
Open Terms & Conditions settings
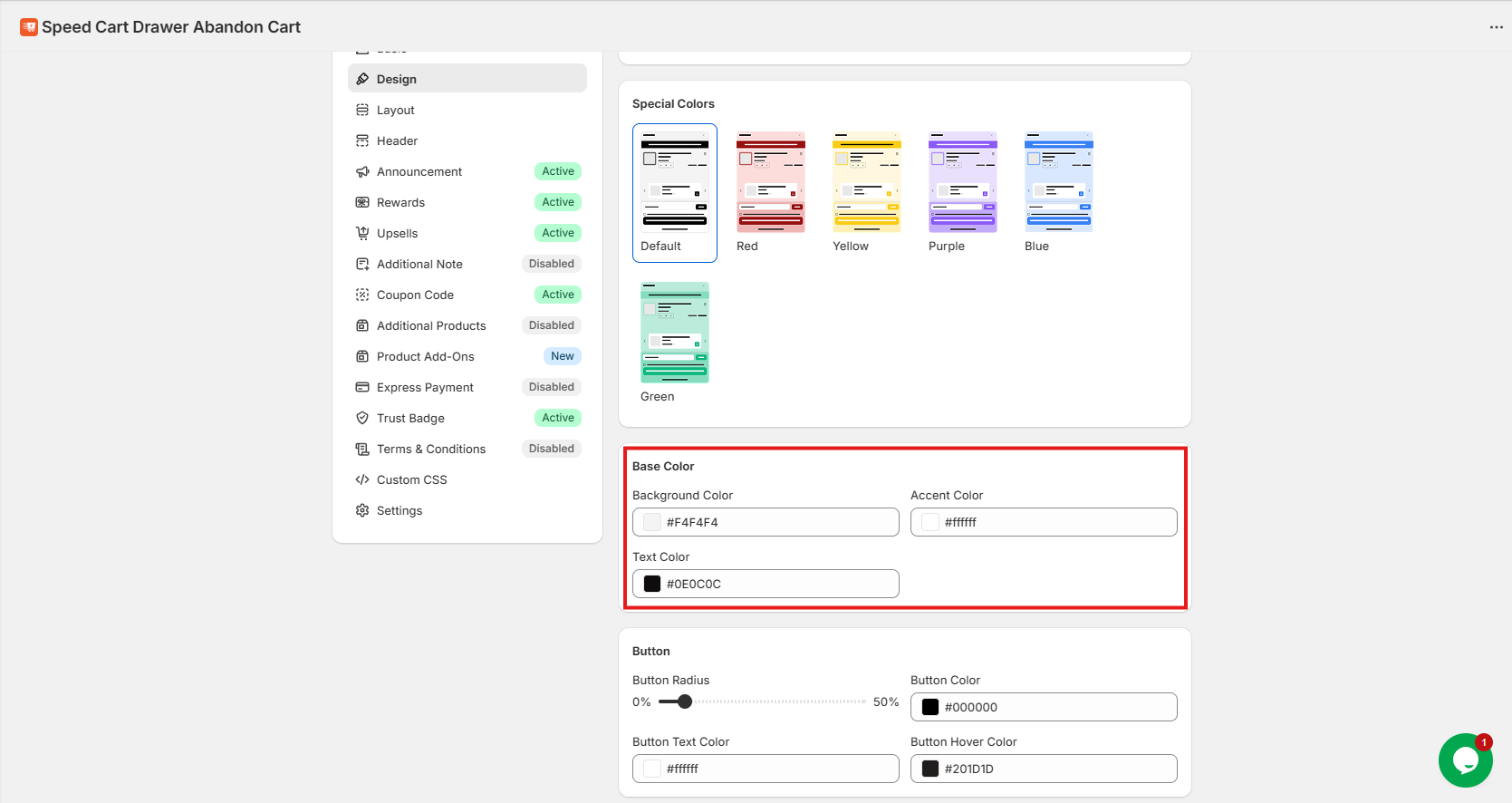[x=431, y=449]
